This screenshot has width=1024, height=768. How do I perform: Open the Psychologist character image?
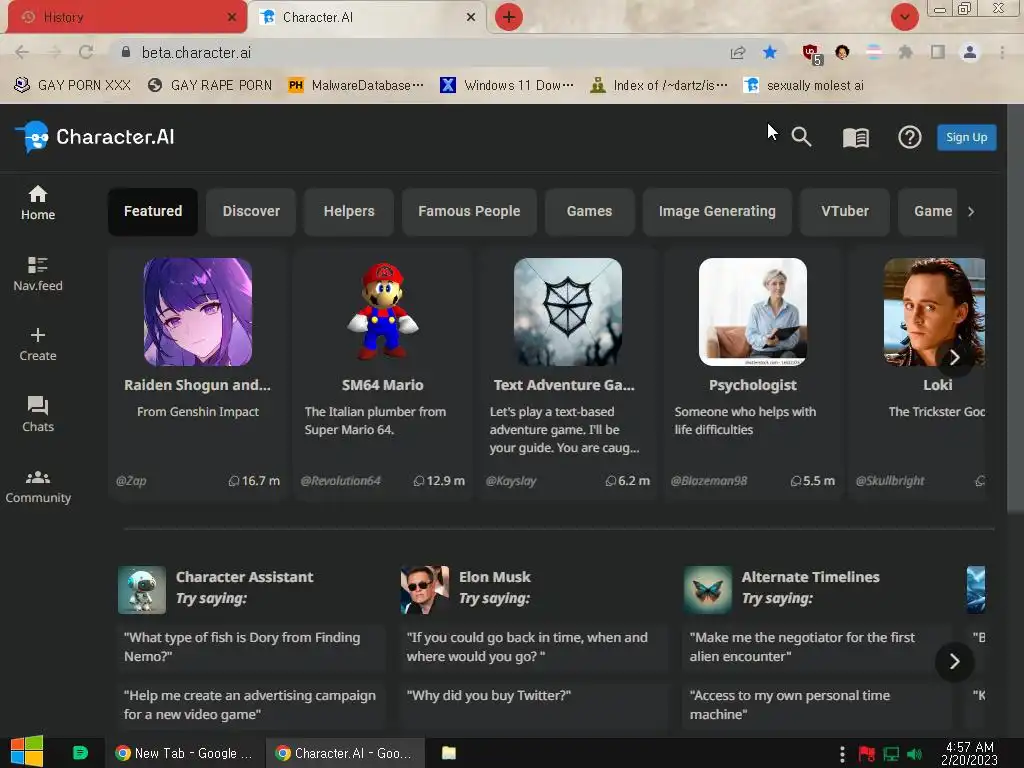coord(752,312)
